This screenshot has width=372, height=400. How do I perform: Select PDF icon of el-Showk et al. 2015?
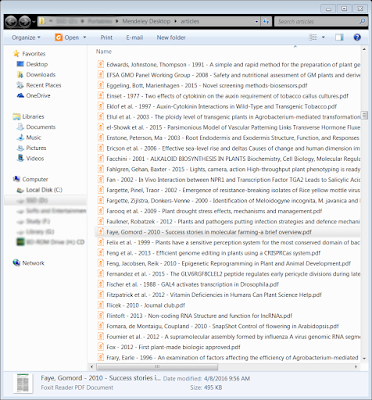pyautogui.click(x=101, y=127)
